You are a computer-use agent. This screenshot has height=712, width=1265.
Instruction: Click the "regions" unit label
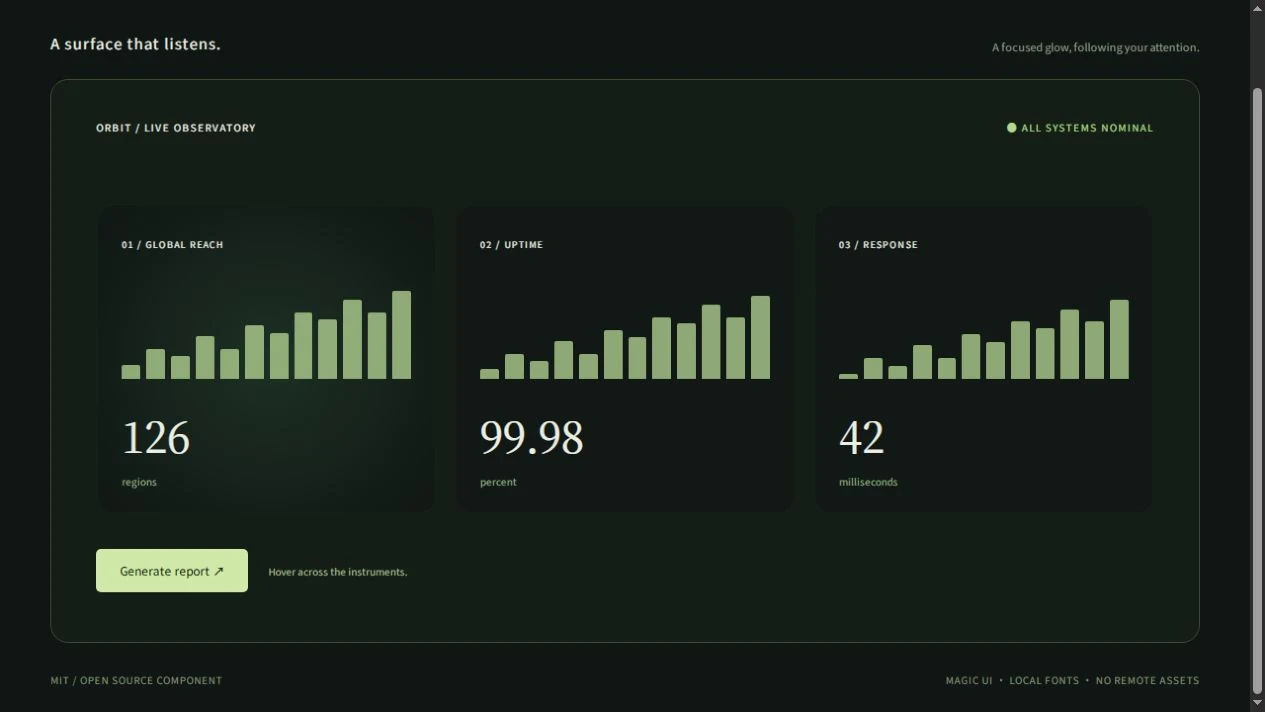tap(139, 482)
